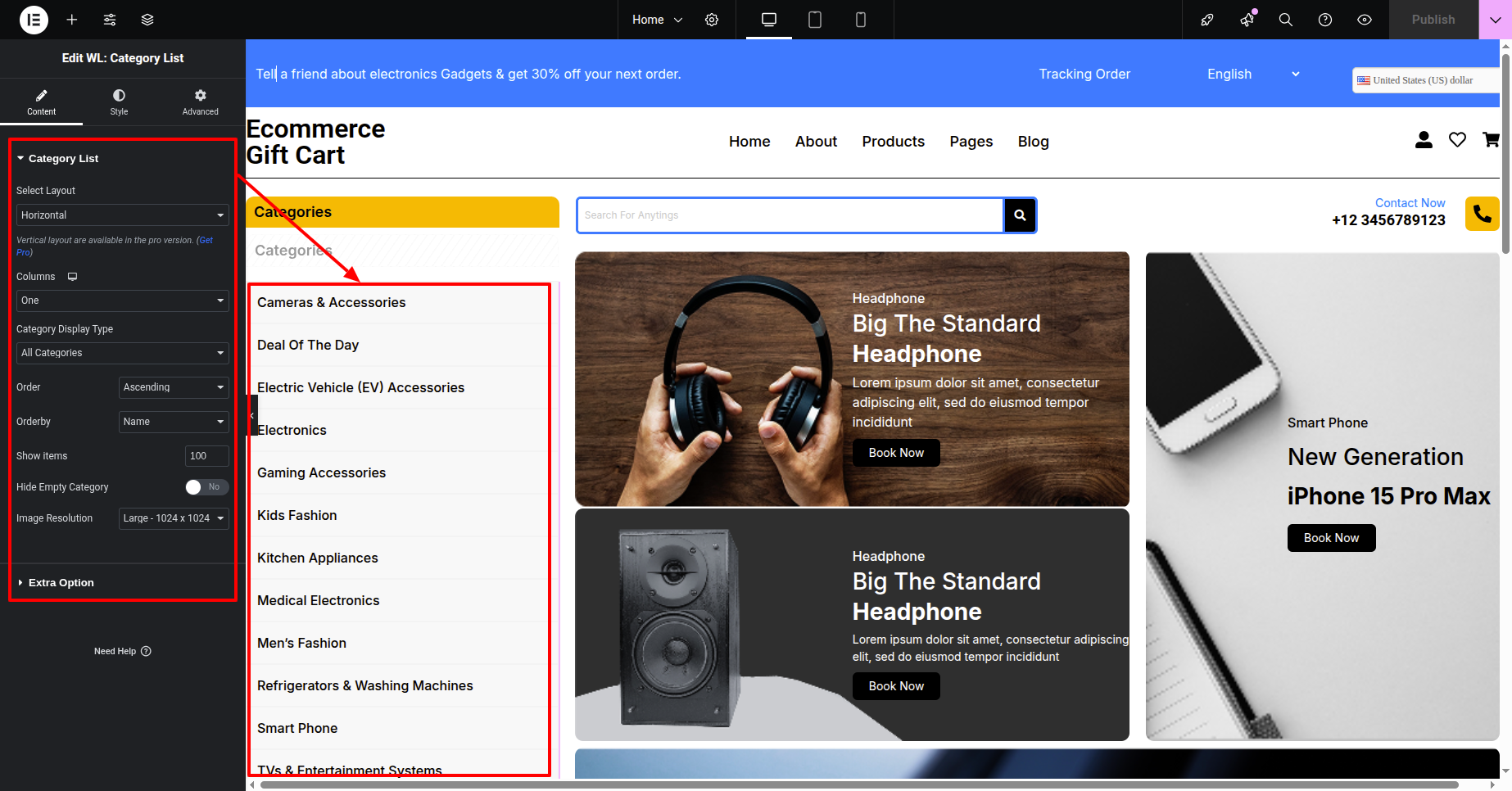Open Home menu item in site nav
Screen dimensions: 1512x791
pos(749,142)
